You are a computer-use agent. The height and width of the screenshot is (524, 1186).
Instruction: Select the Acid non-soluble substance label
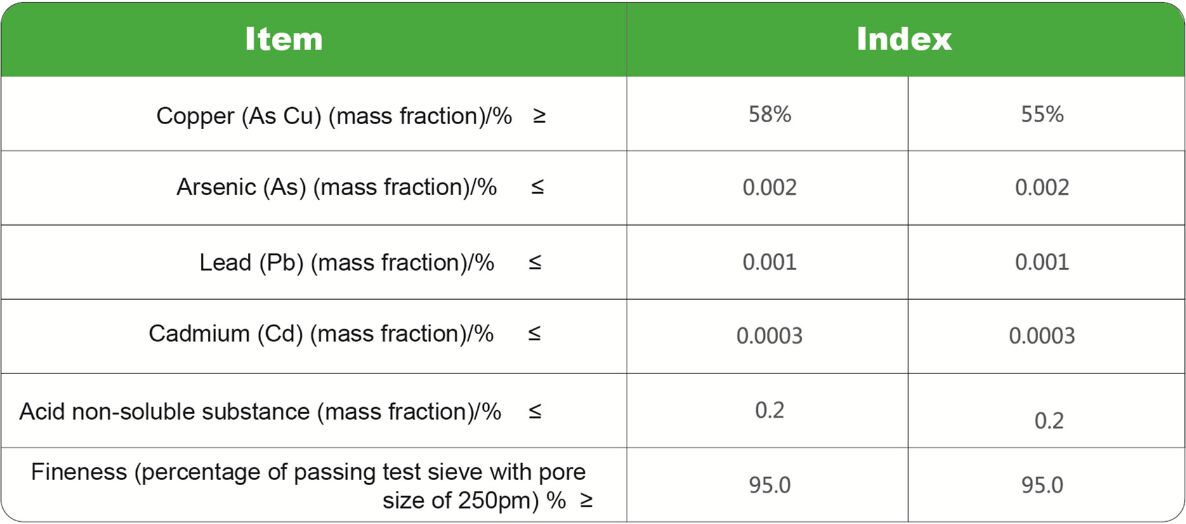coord(260,411)
